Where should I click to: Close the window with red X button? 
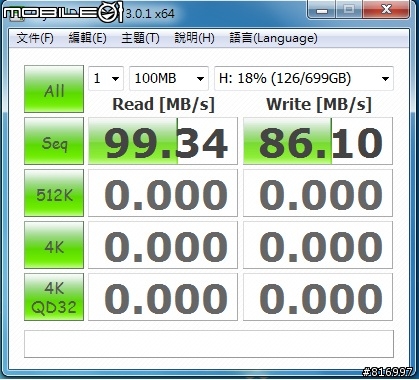pos(386,9)
